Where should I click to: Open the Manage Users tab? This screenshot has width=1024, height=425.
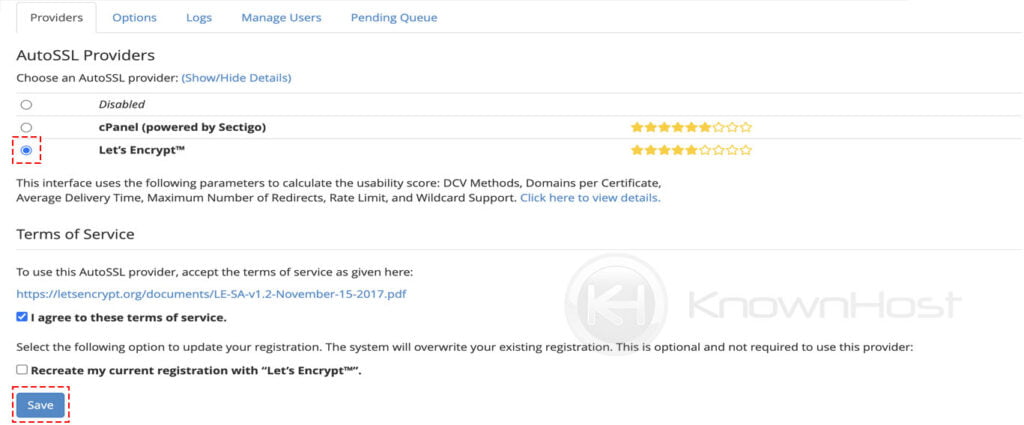[x=281, y=18]
